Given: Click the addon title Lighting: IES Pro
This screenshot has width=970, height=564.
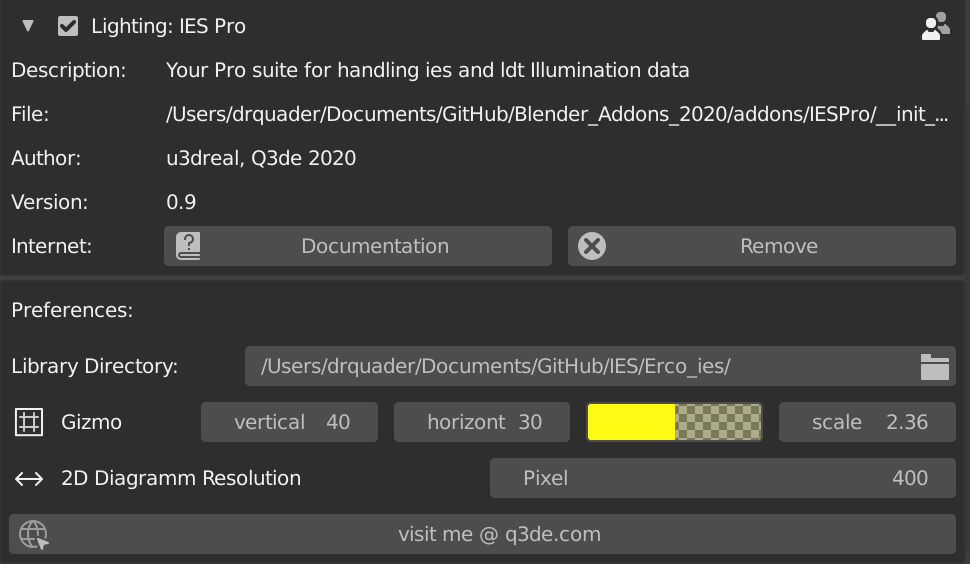Looking at the screenshot, I should (168, 26).
